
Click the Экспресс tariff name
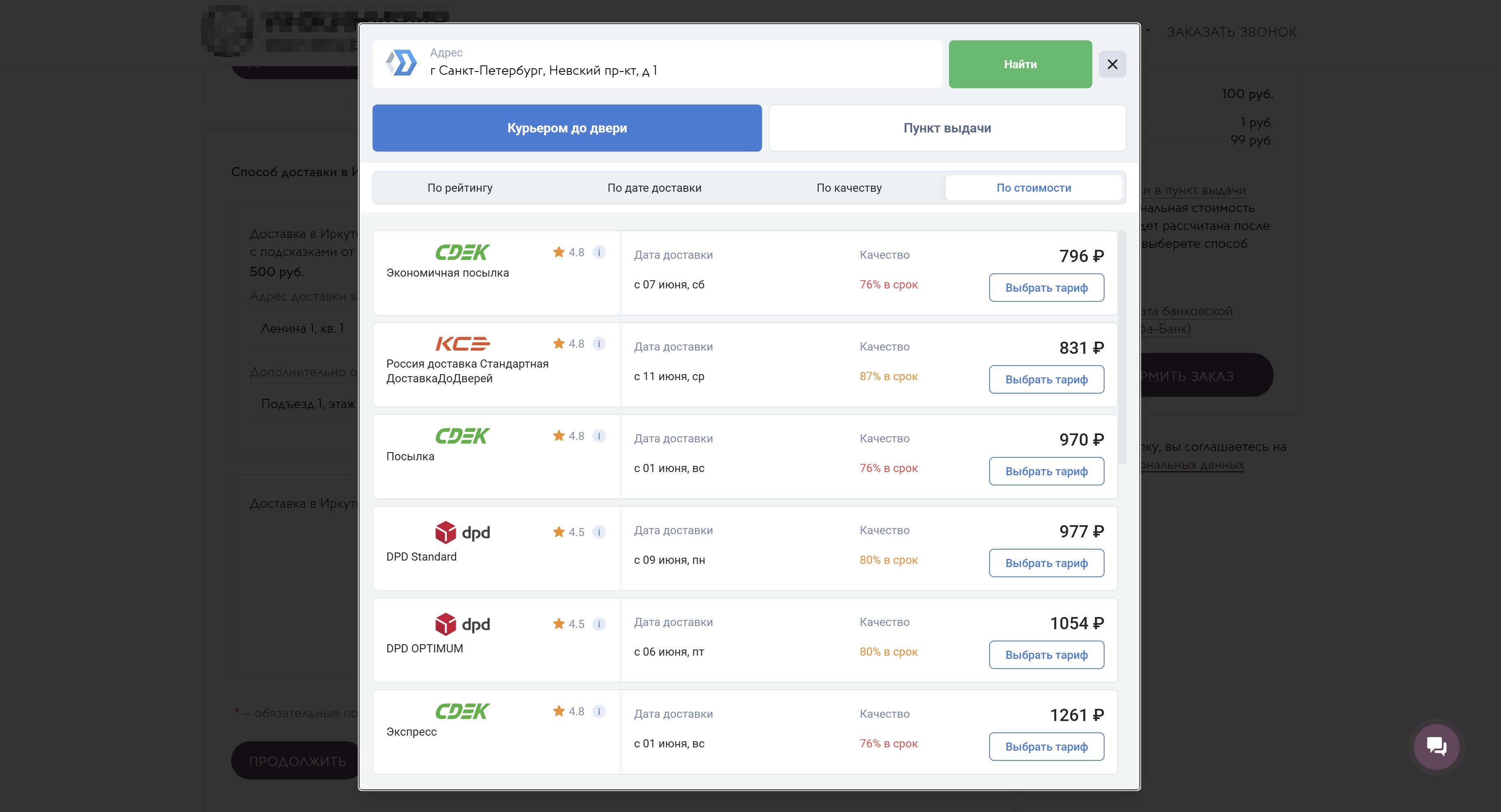(x=412, y=732)
